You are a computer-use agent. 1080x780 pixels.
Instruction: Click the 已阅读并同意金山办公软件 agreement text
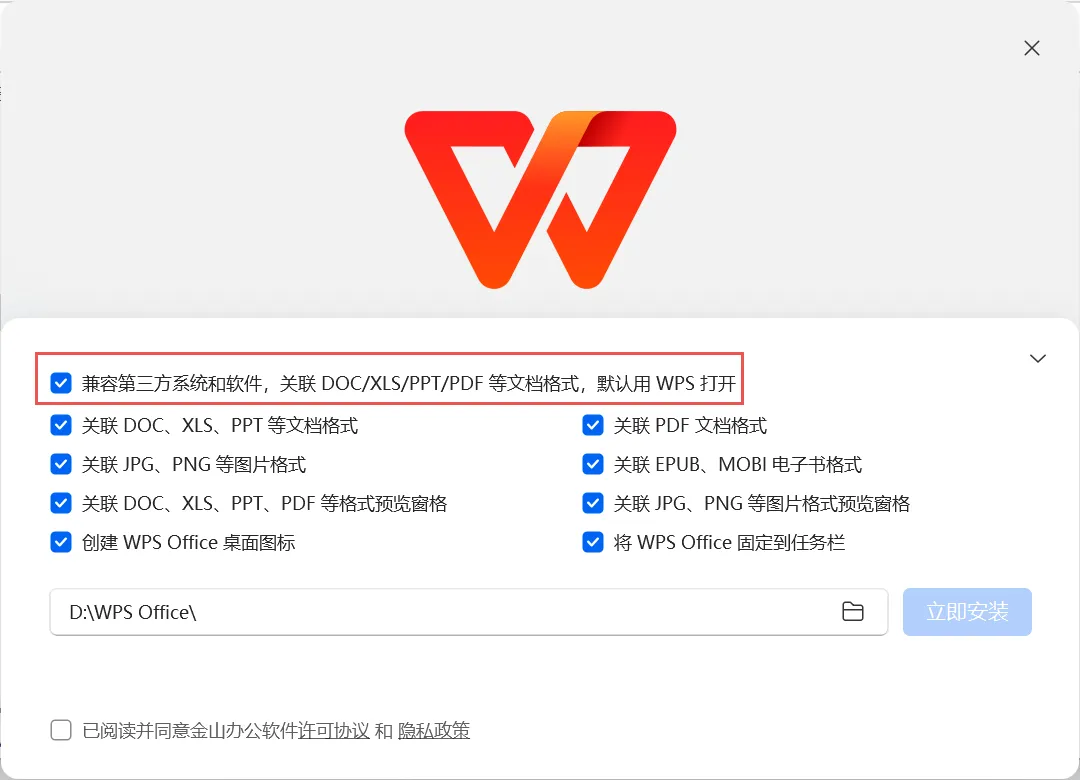click(190, 730)
